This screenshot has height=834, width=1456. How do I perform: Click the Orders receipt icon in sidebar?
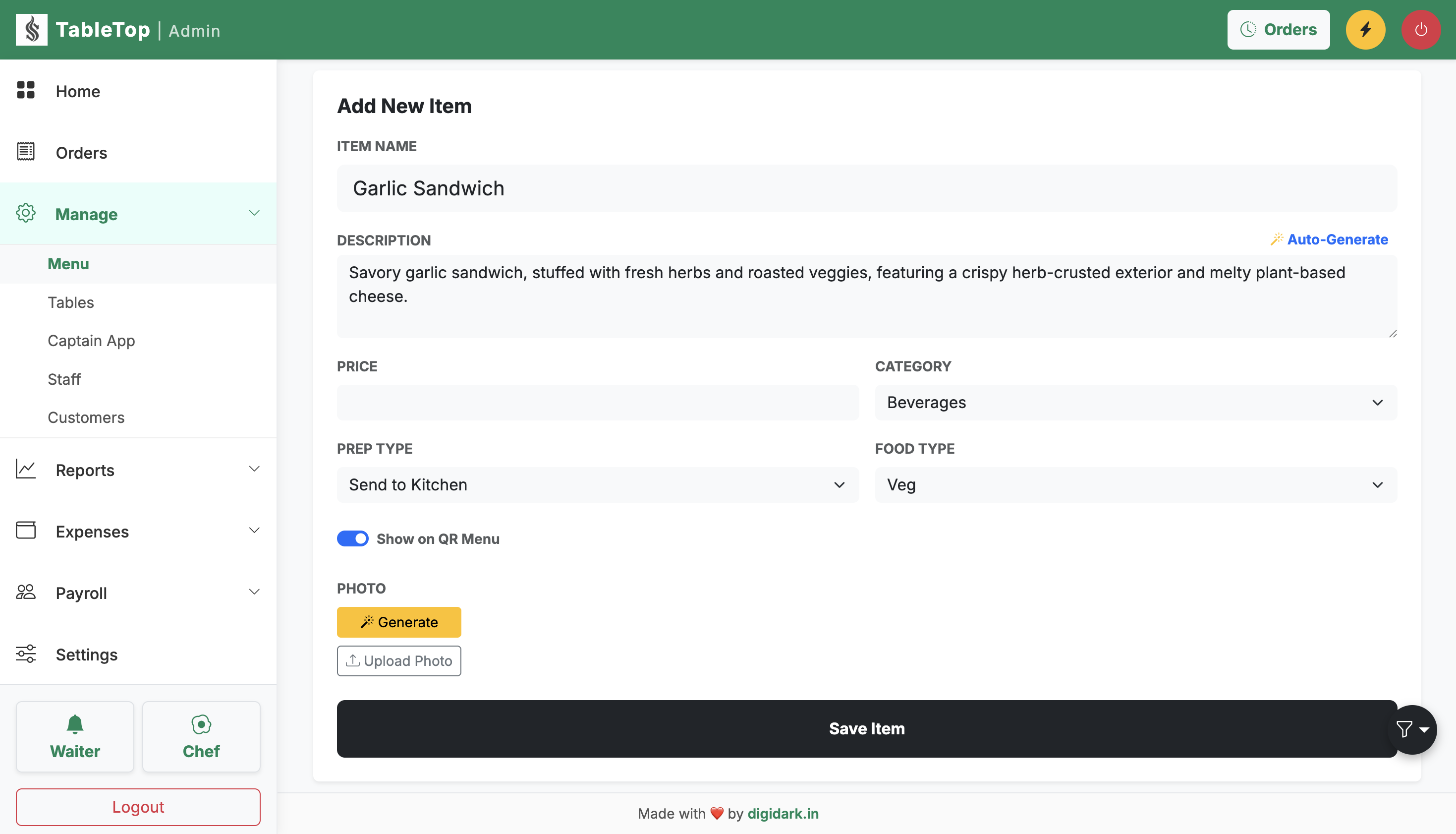pyautogui.click(x=26, y=151)
